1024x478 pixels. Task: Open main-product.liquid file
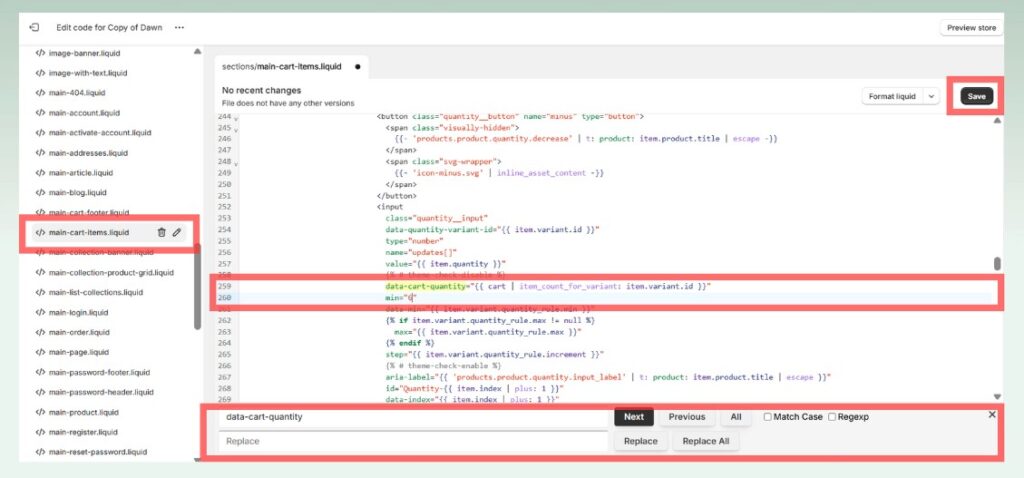(84, 412)
